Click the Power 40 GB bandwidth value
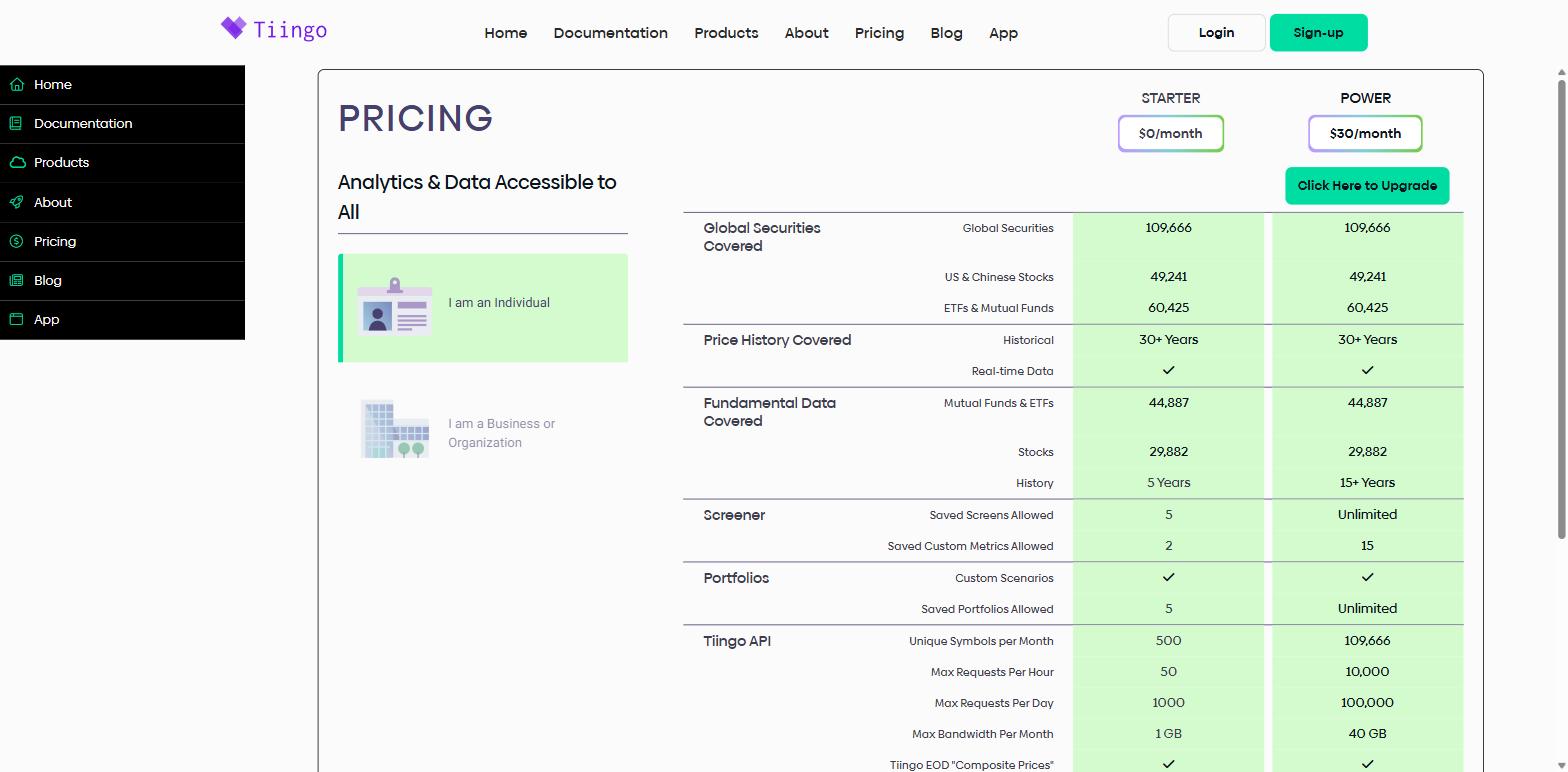Viewport: 1568px width, 772px height. (1367, 734)
